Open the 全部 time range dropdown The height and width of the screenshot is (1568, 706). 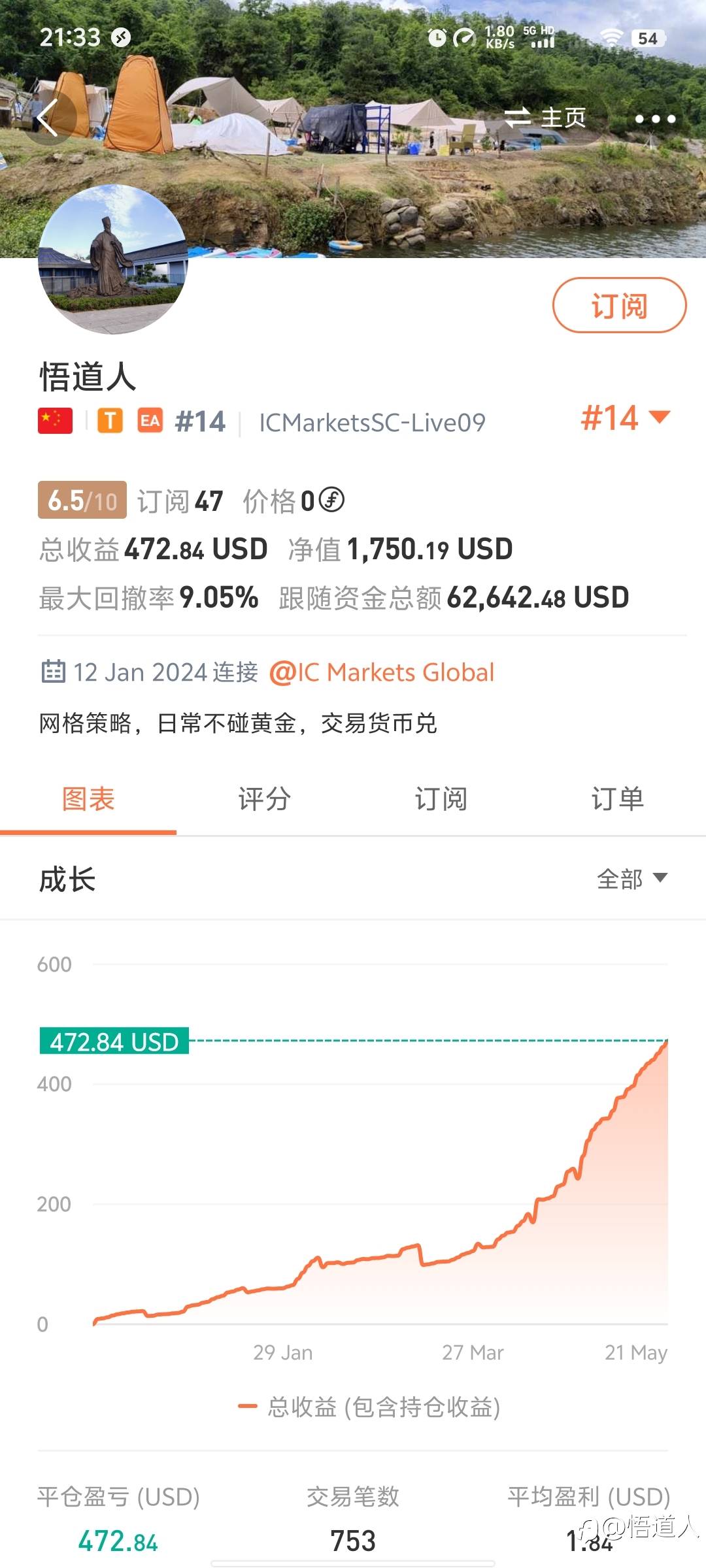click(x=631, y=879)
